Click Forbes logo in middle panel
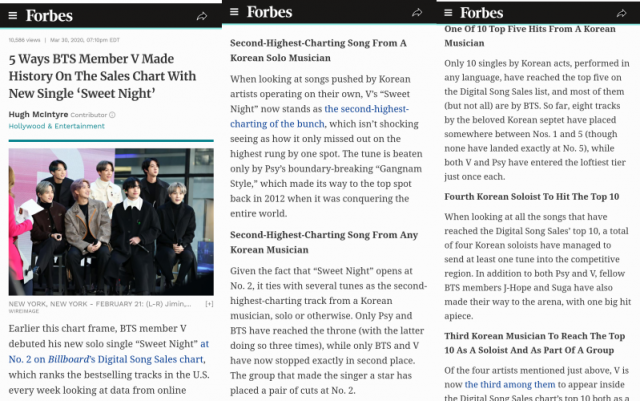 (269, 12)
